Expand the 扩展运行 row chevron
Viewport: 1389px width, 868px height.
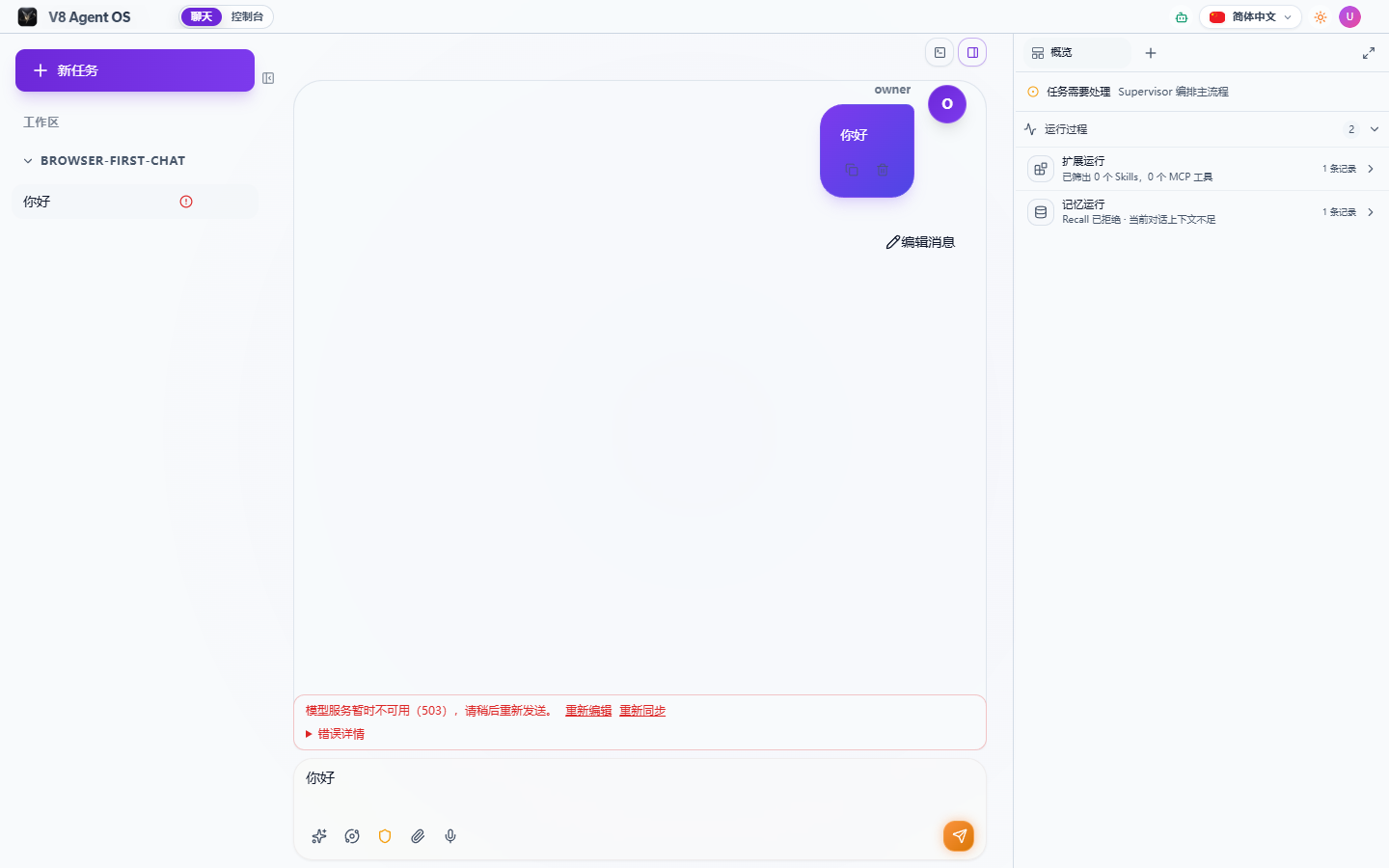(x=1371, y=169)
